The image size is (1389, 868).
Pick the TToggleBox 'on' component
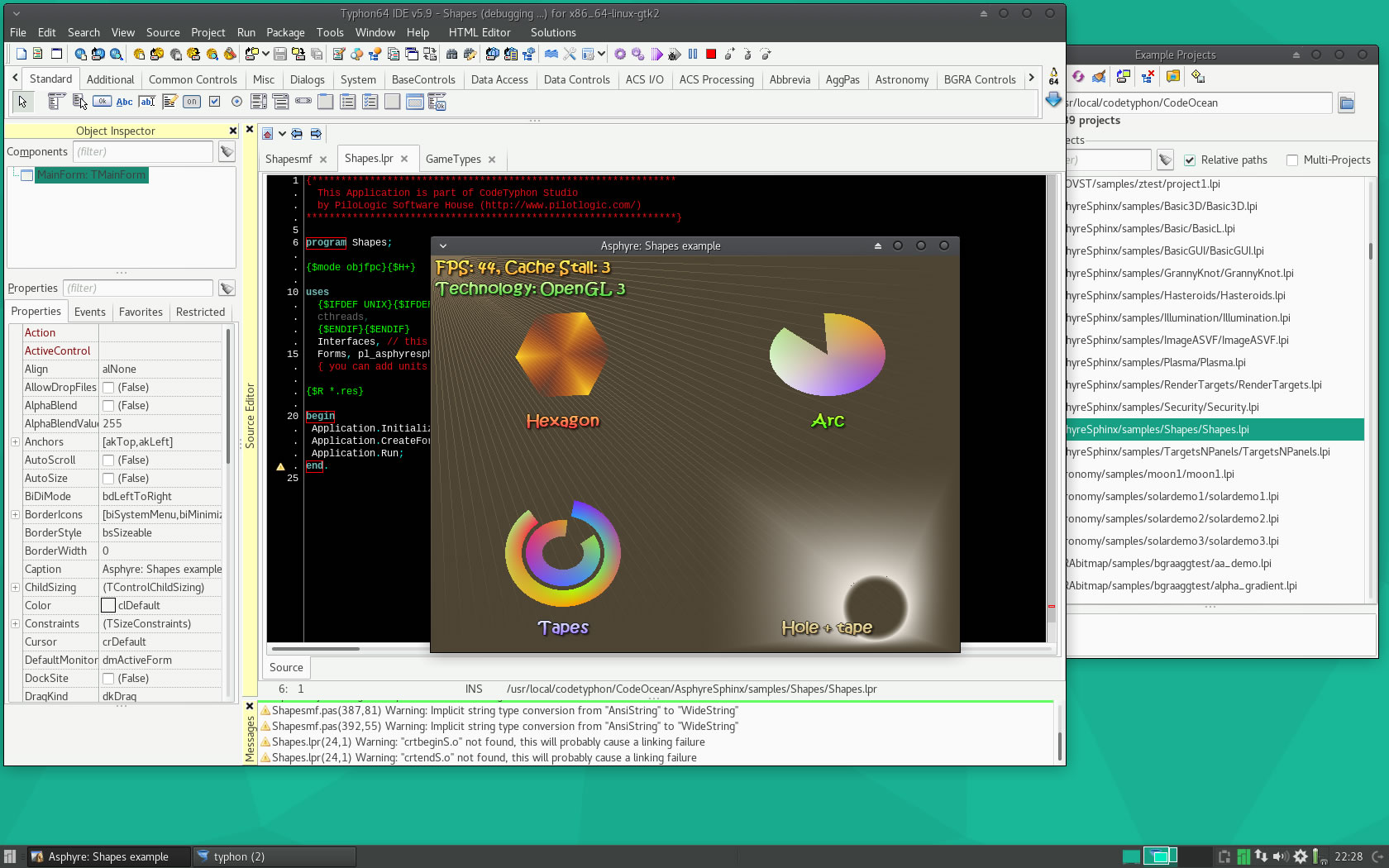click(192, 102)
